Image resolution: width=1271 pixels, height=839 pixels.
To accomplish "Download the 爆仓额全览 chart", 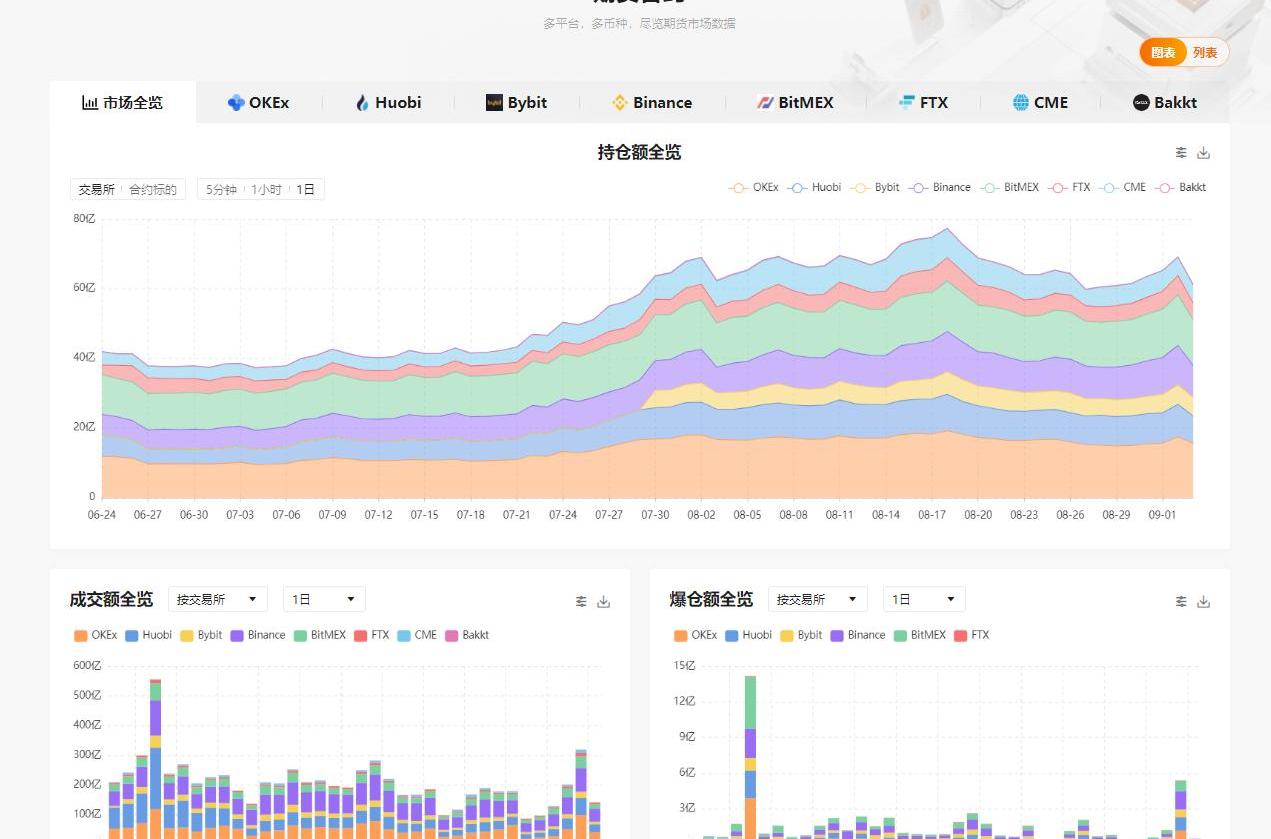I will click(x=1204, y=601).
